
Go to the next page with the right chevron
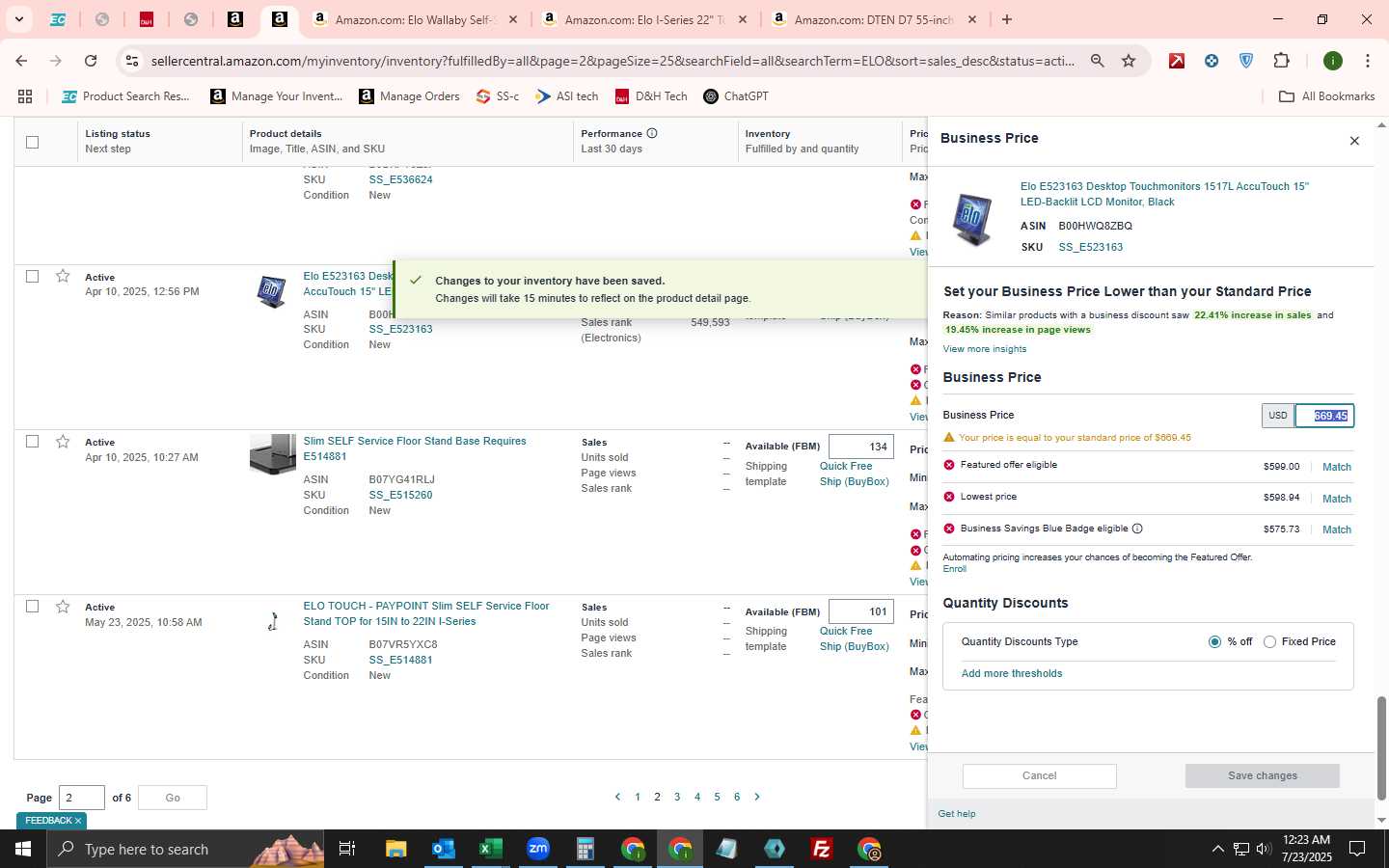click(x=757, y=797)
